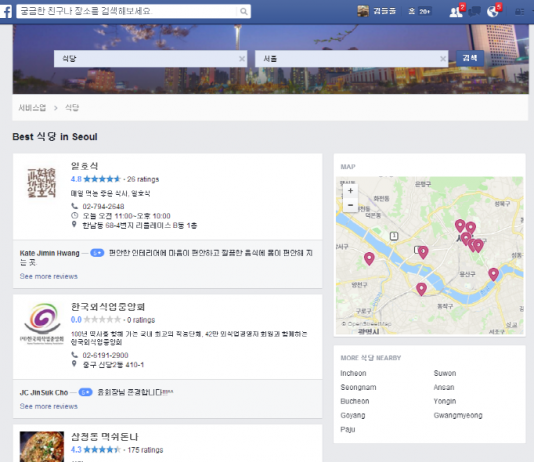This screenshot has width=534, height=462.
Task: Open the messages chat icon
Action: (x=474, y=12)
